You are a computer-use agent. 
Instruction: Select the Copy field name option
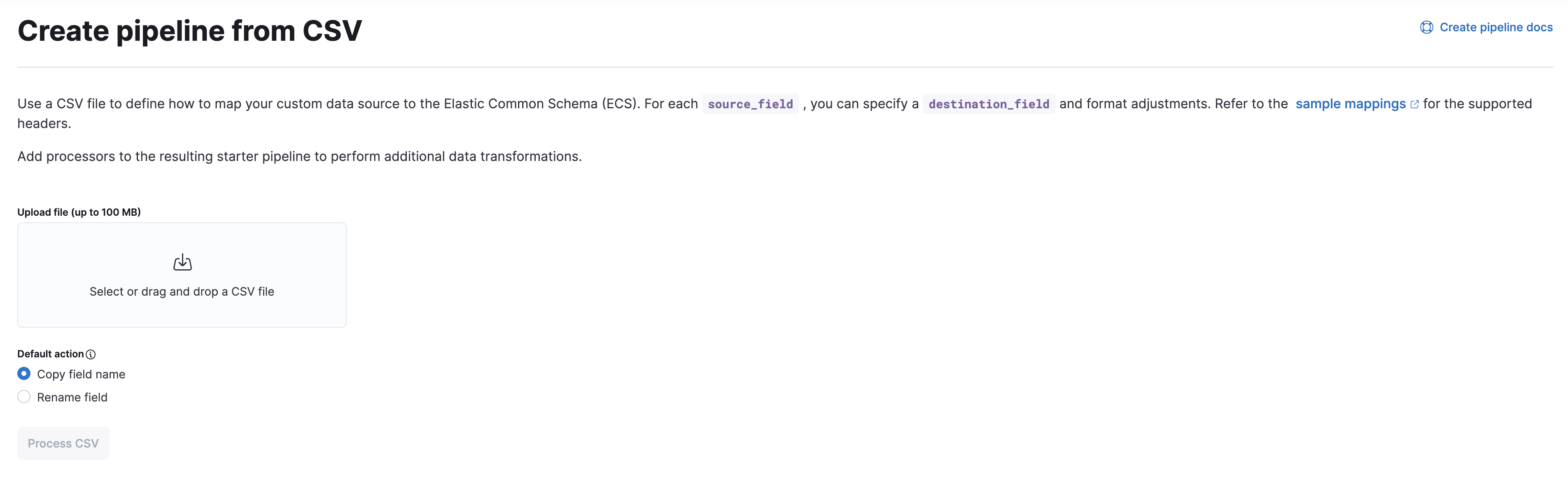[x=24, y=374]
